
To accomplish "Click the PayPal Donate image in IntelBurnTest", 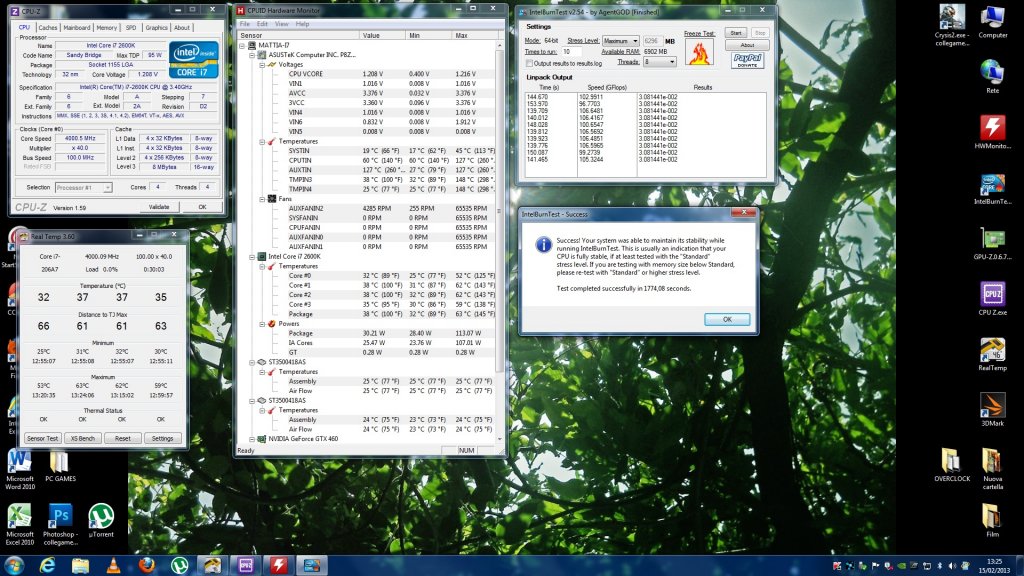I will (x=747, y=61).
